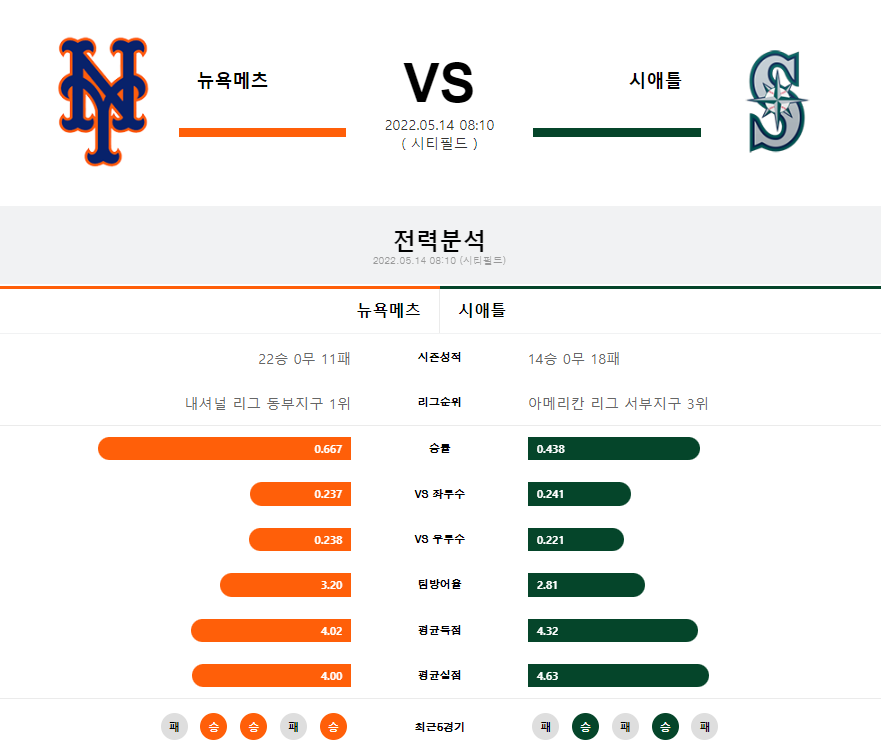Click the New York Mets logo
This screenshot has width=881, height=755.
pos(103,102)
